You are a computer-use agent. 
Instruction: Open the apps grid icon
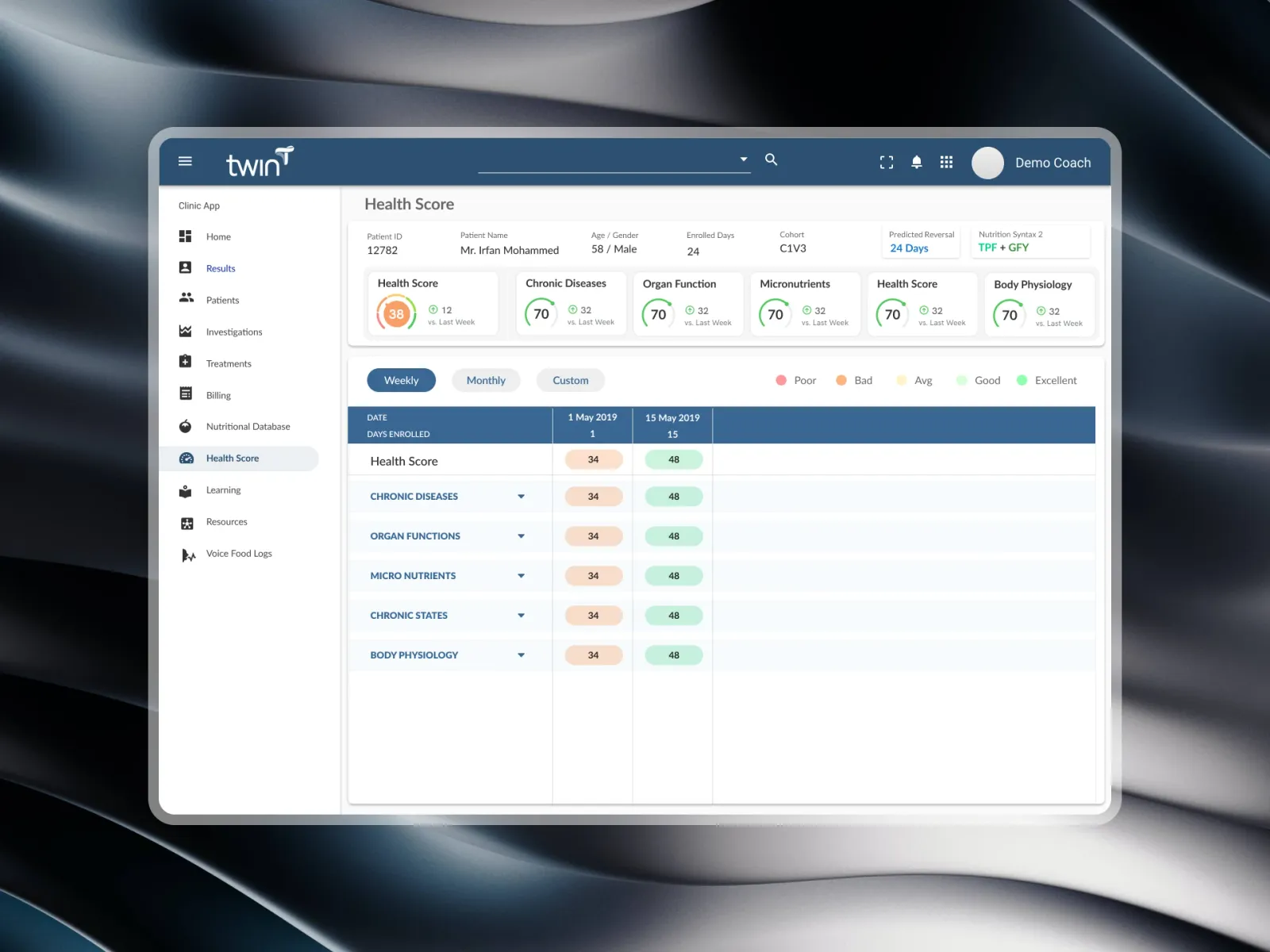[946, 162]
